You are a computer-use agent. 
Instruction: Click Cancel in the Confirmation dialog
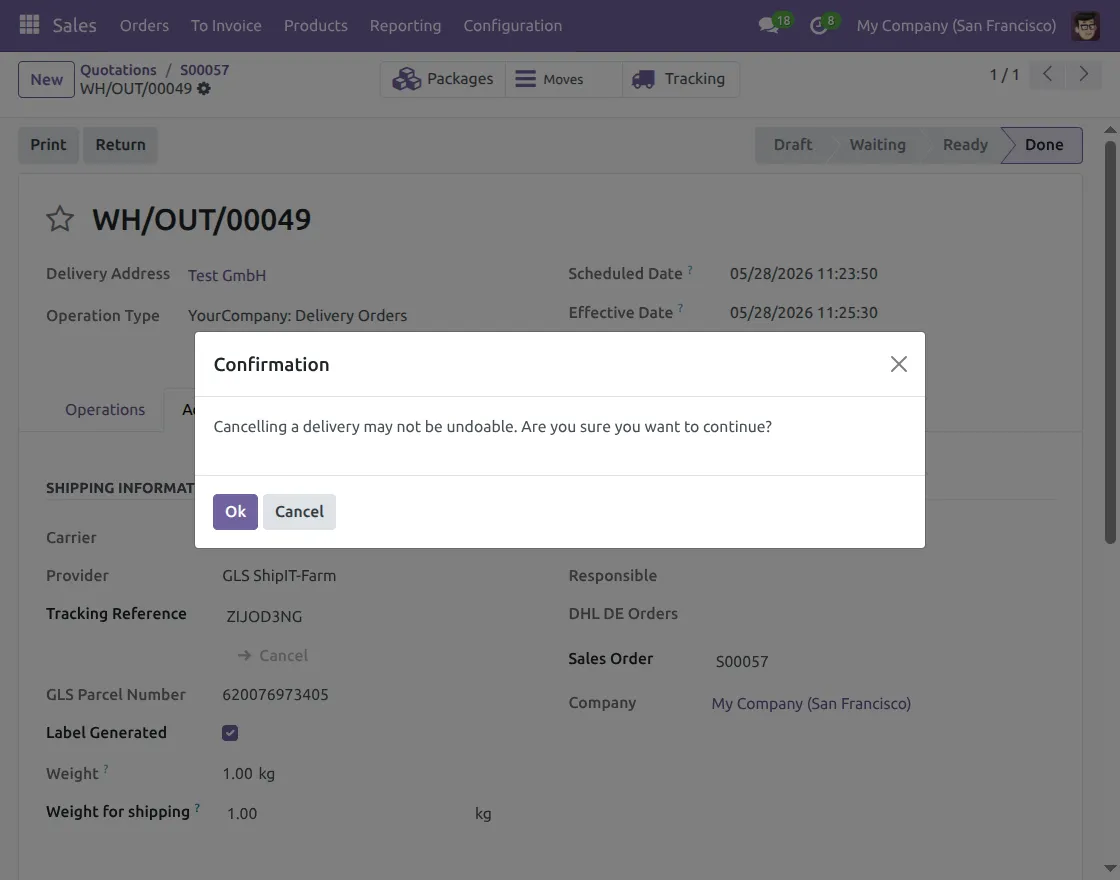[299, 511]
